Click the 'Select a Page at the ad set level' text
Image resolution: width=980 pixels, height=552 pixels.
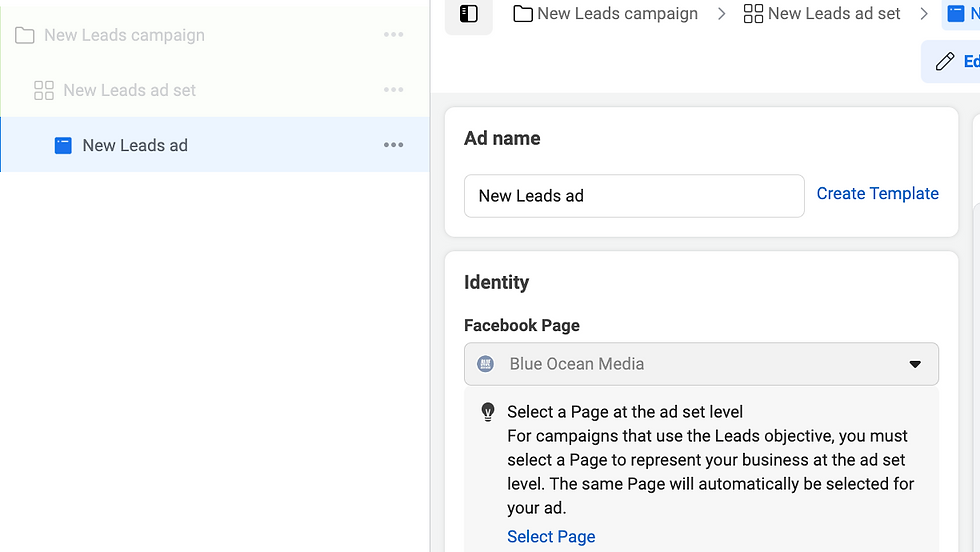click(625, 412)
